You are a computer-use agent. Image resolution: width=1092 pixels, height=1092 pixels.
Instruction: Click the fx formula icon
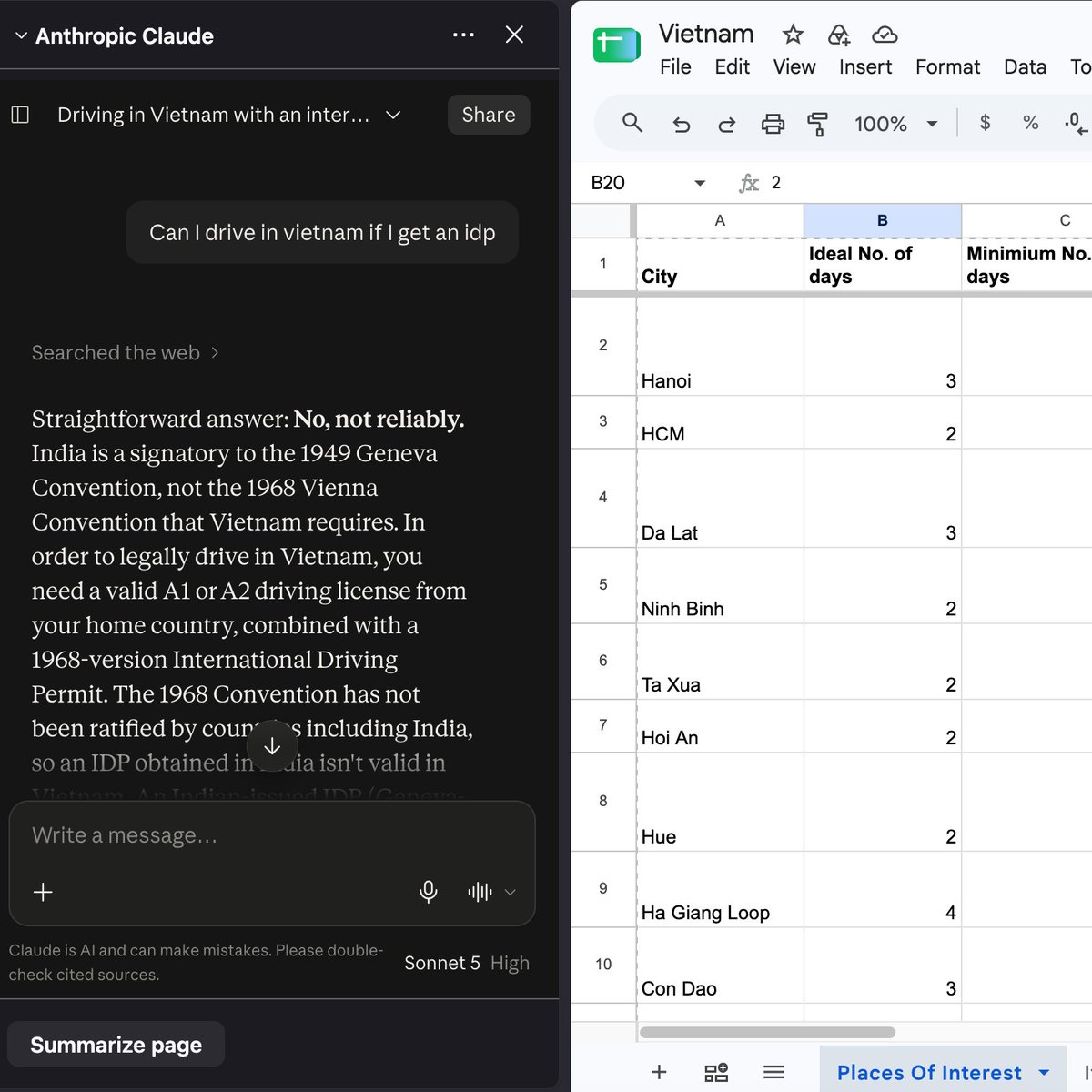tap(749, 183)
